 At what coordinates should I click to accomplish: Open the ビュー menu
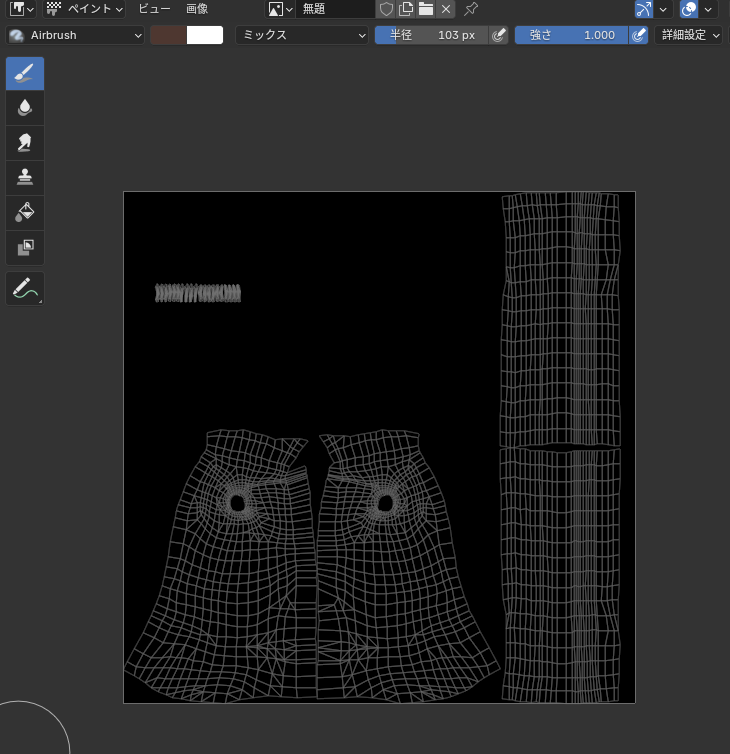[154, 9]
